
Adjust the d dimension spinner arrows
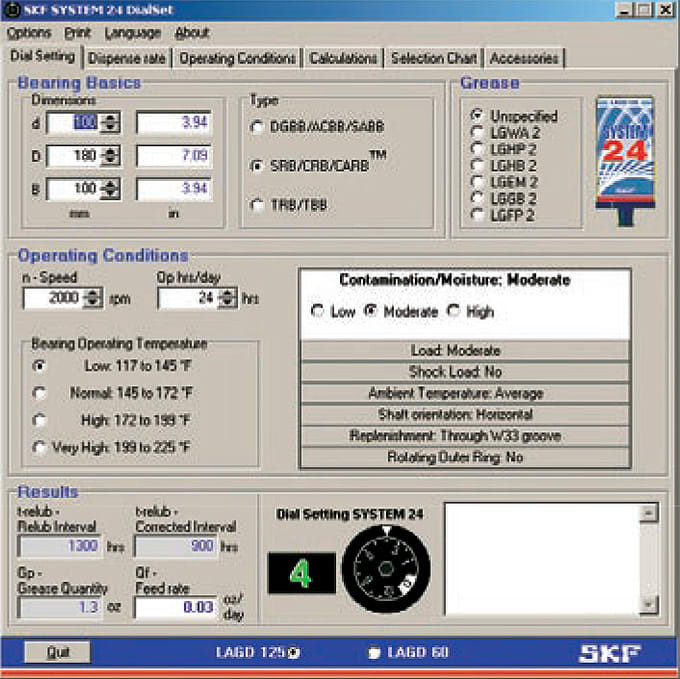pos(110,123)
